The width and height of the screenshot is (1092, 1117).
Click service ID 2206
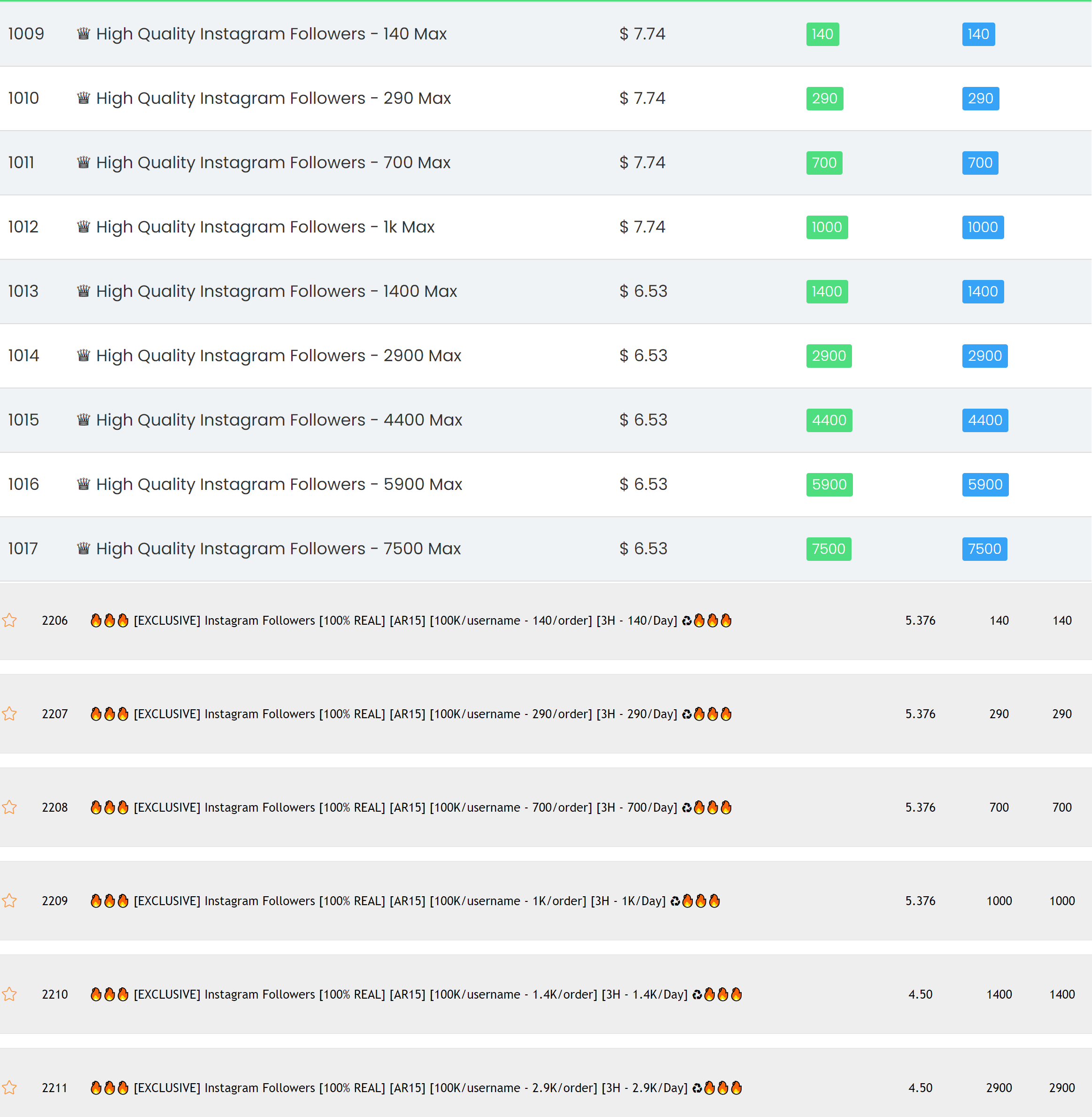point(54,620)
